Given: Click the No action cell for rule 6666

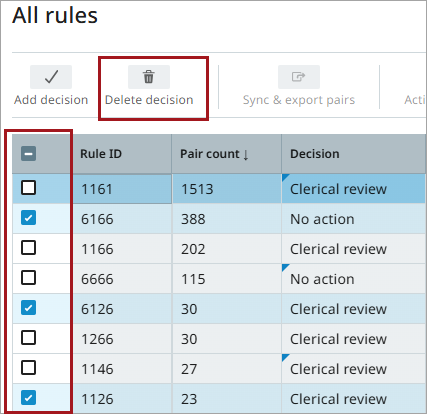Looking at the screenshot, I should [354, 279].
